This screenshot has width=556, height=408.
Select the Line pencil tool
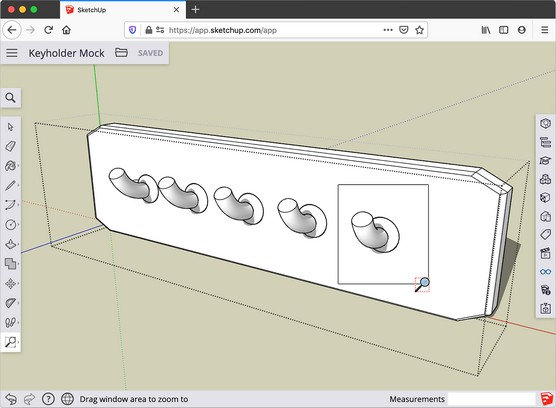10,185
